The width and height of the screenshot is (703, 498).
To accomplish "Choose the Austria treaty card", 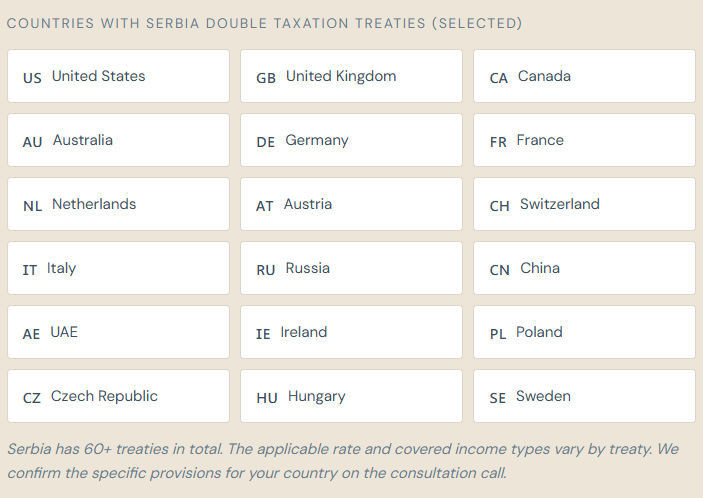I will click(351, 204).
